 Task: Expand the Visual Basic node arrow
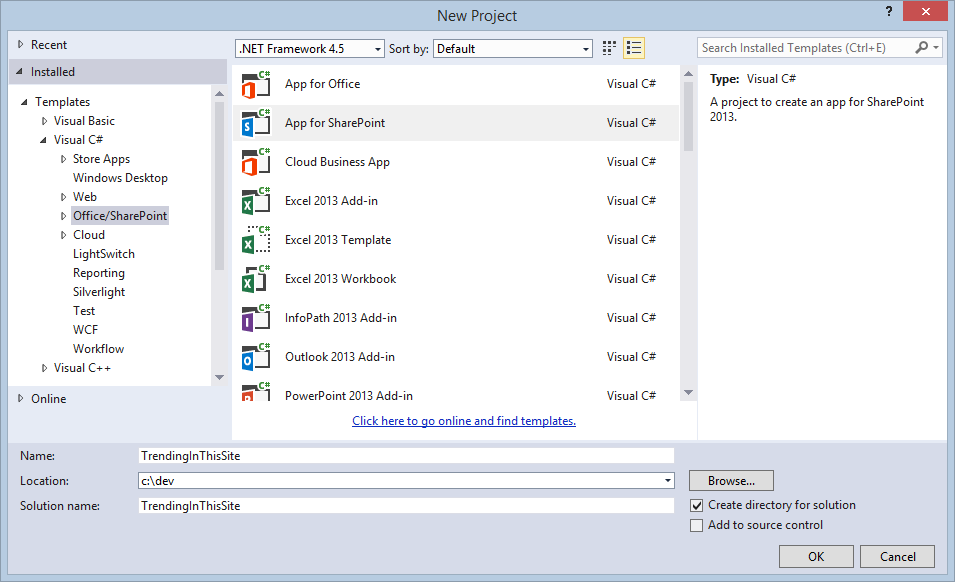[44, 121]
